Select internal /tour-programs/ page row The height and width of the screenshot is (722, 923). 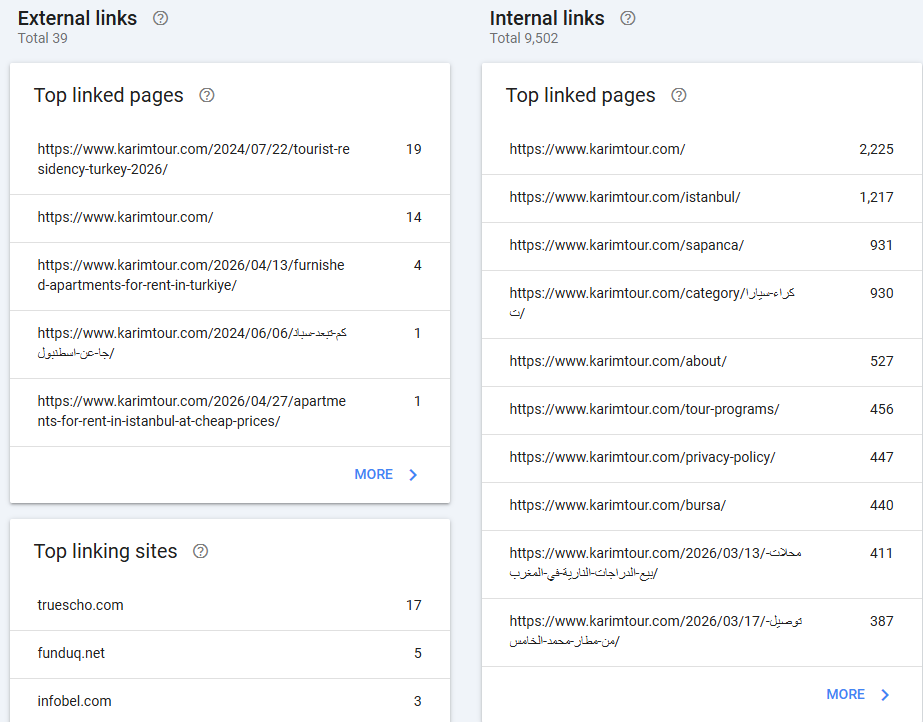[702, 410]
